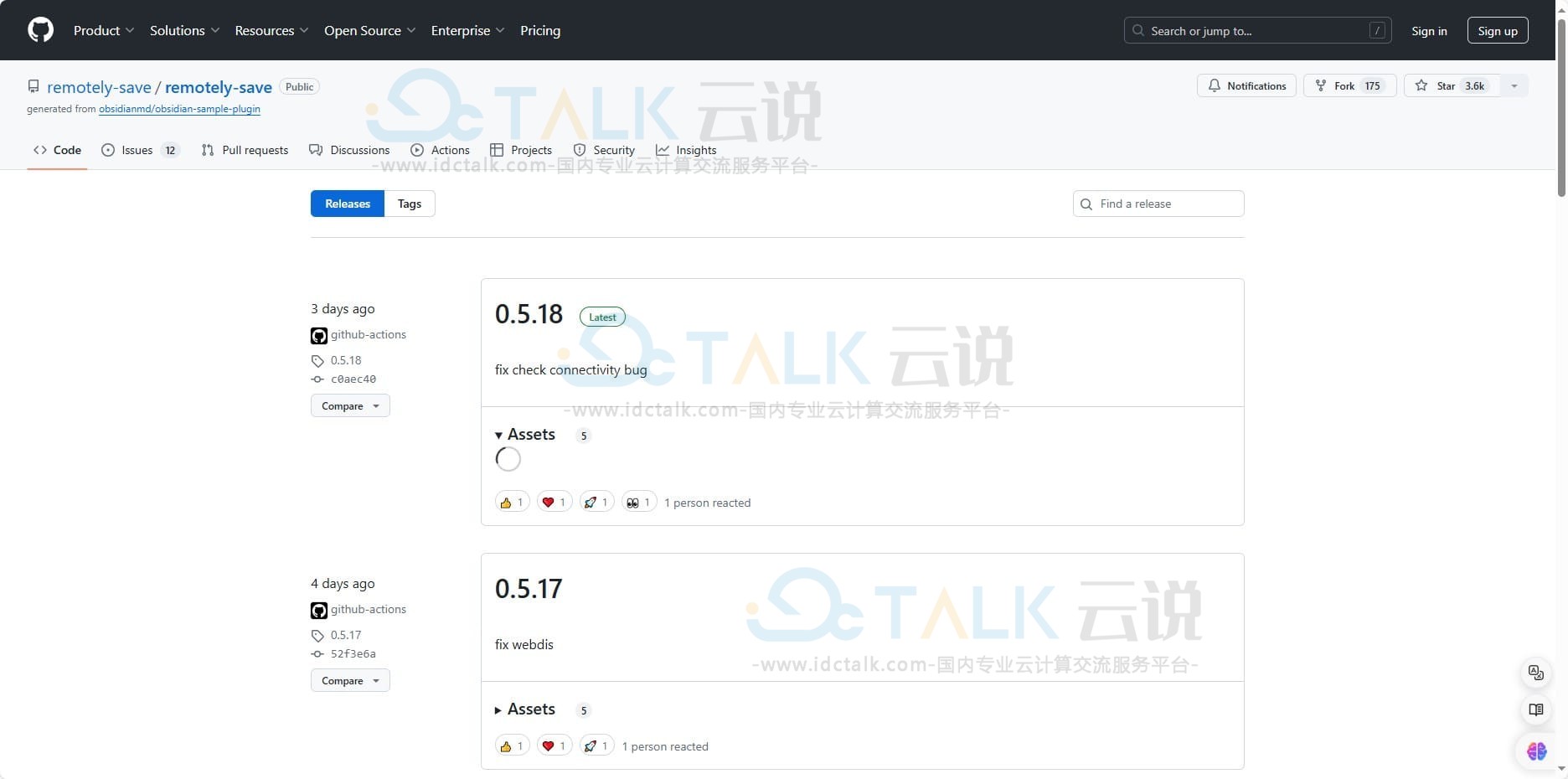The height and width of the screenshot is (779, 1568).
Task: Open the Enterprise dropdown
Action: point(467,30)
